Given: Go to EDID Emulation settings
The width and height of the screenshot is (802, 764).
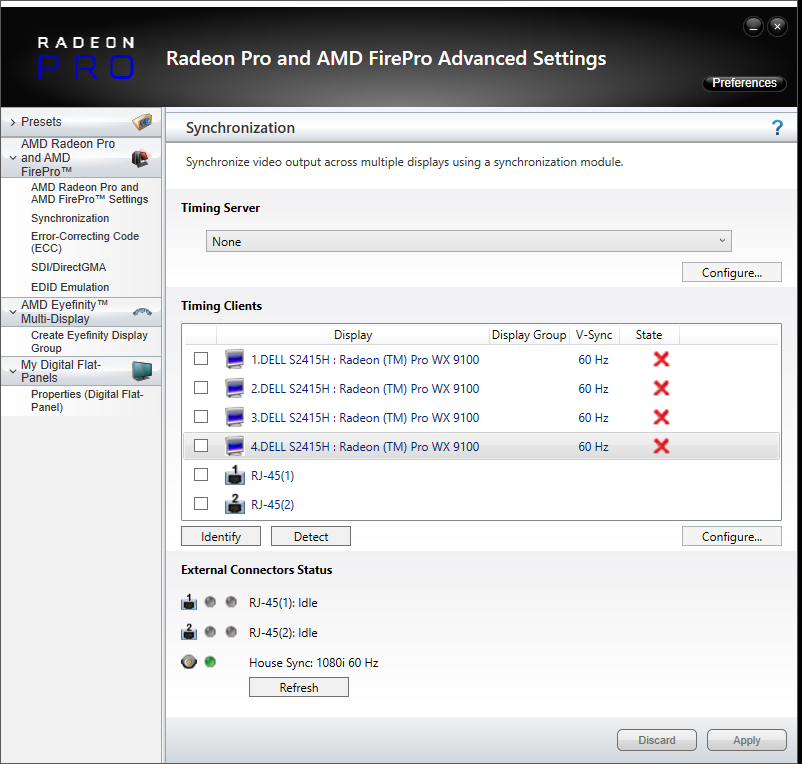Looking at the screenshot, I should [70, 287].
